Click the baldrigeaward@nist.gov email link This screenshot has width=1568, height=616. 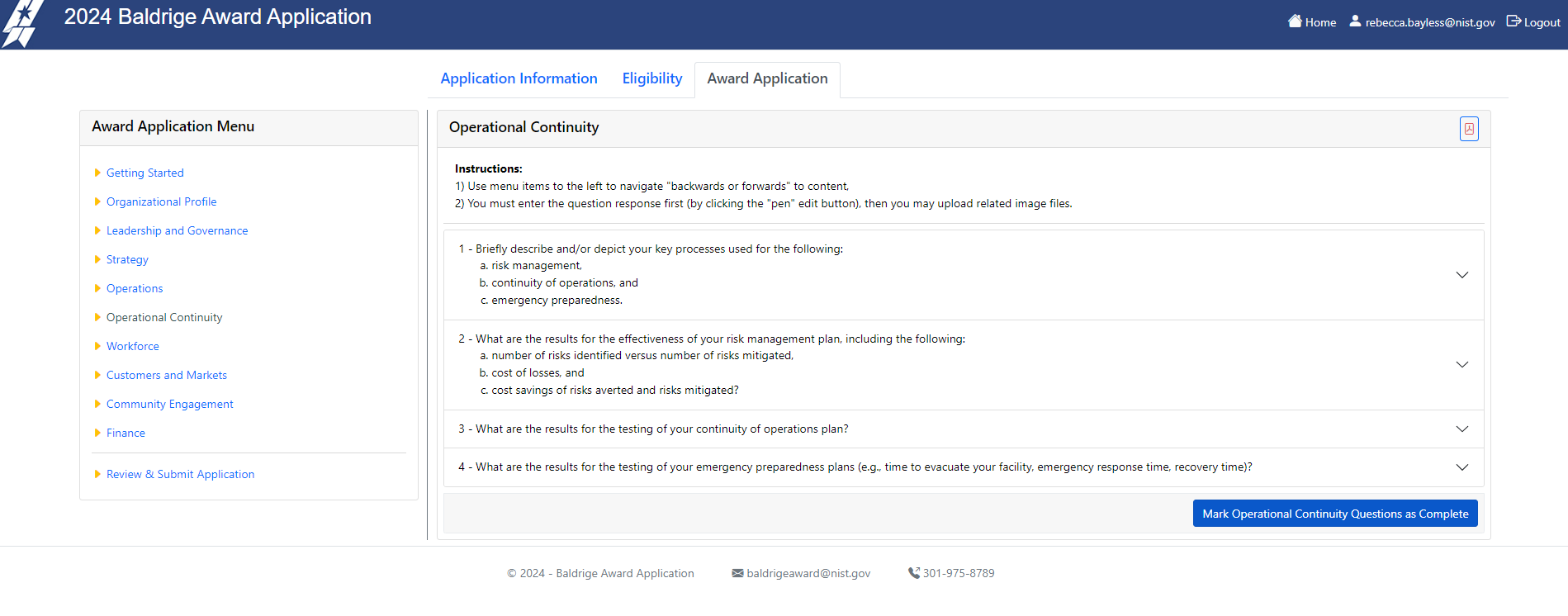click(808, 573)
